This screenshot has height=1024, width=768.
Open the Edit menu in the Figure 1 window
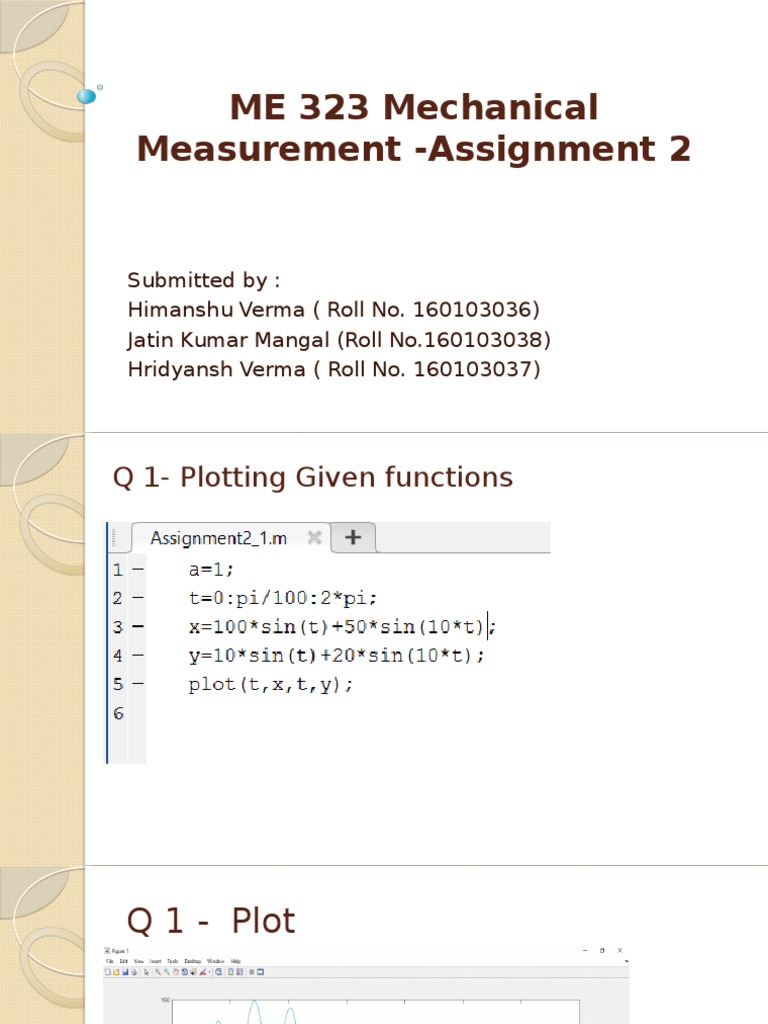tap(123, 961)
